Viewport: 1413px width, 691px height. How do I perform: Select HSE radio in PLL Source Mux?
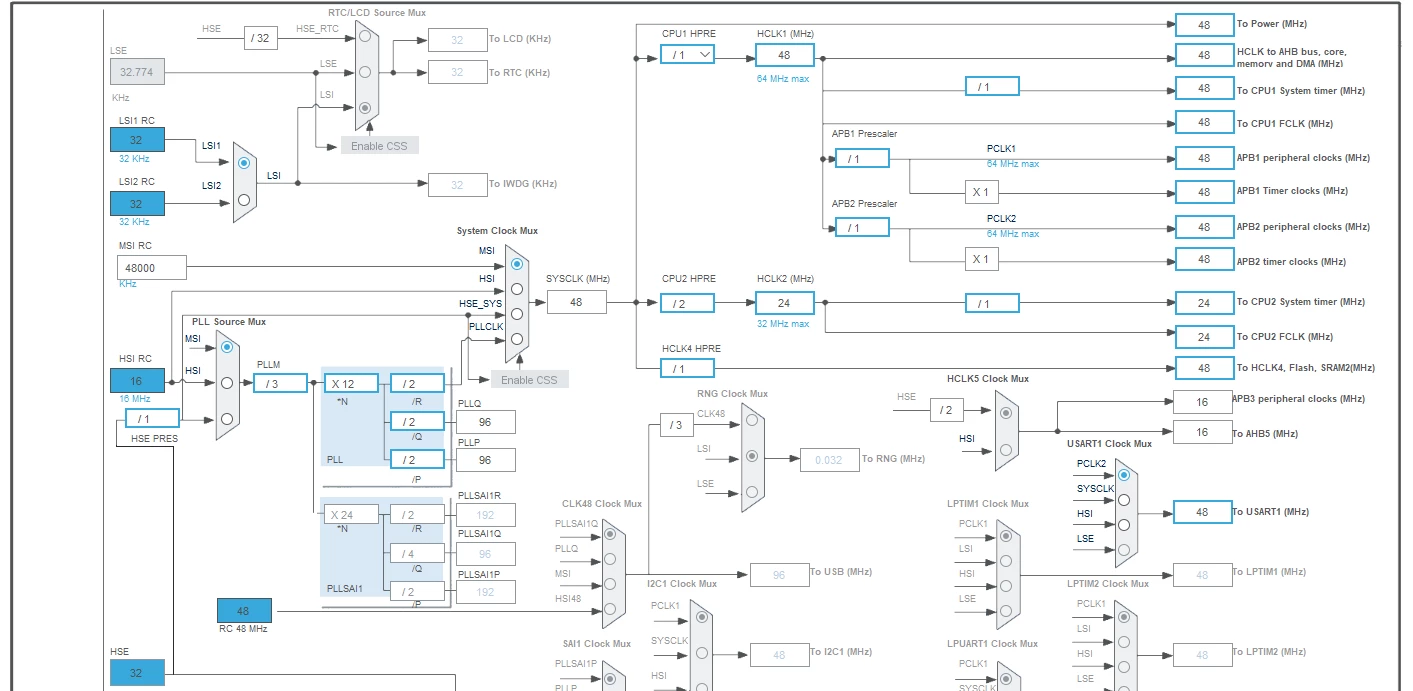click(x=227, y=418)
